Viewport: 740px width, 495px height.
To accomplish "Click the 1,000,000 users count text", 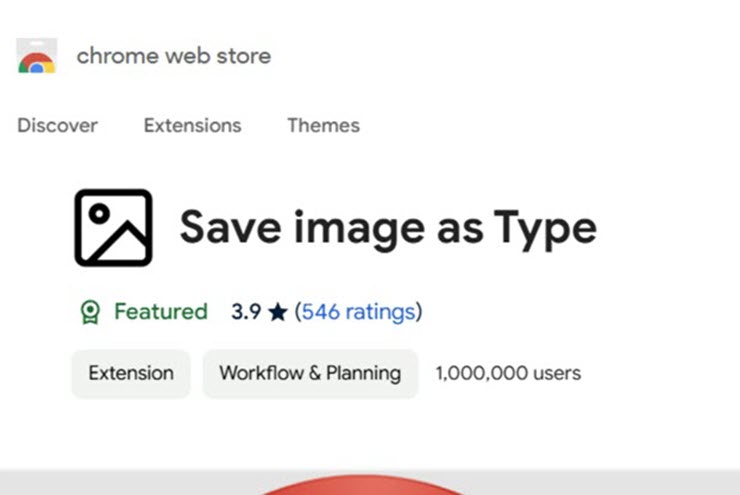I will click(508, 373).
